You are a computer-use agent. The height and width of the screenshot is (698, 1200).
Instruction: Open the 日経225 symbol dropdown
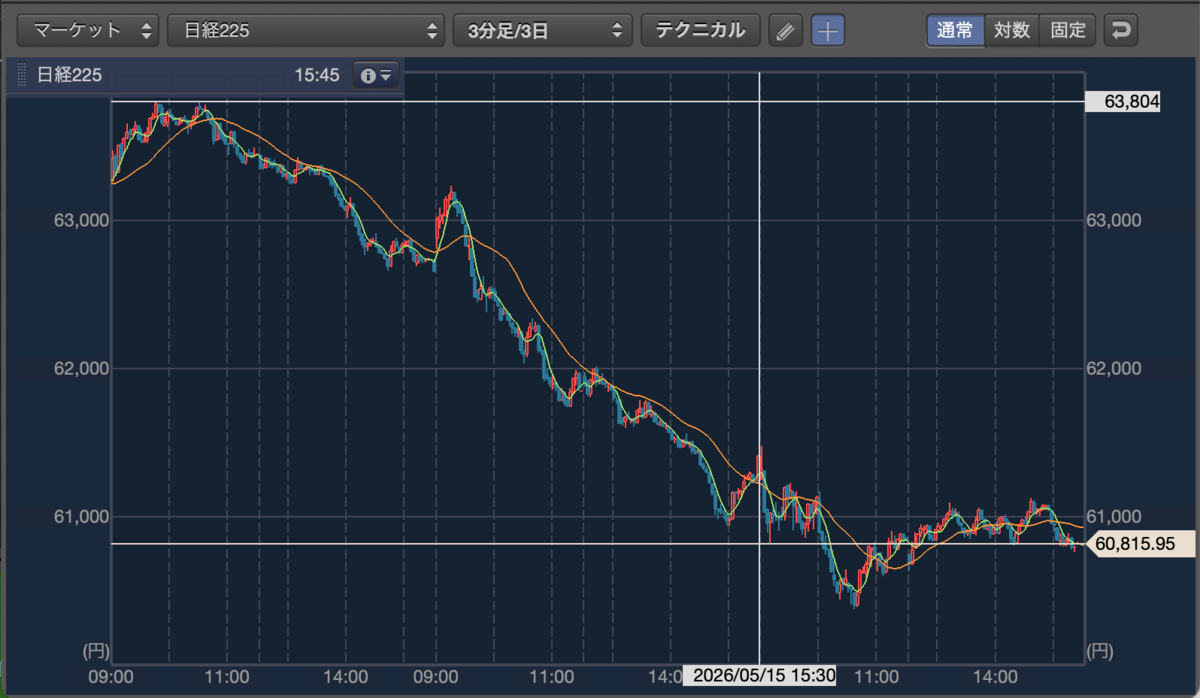306,30
